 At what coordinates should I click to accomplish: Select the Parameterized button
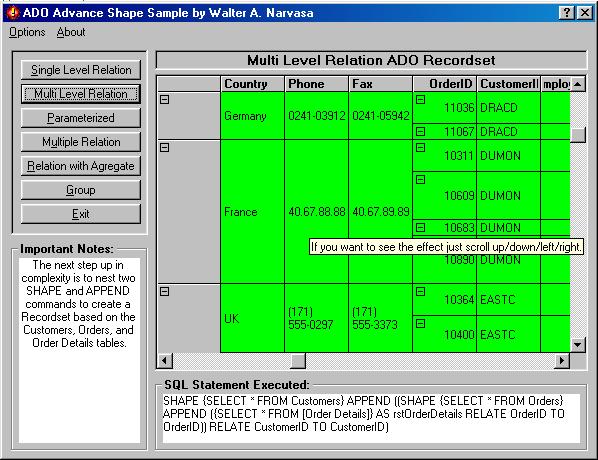(81, 118)
